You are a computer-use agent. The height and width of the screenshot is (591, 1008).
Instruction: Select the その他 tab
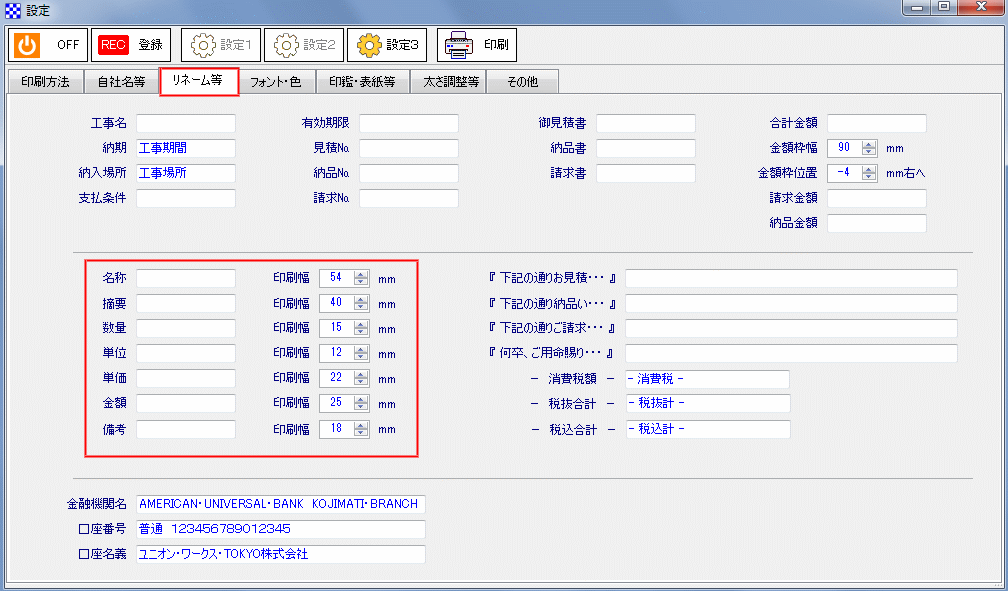click(522, 81)
